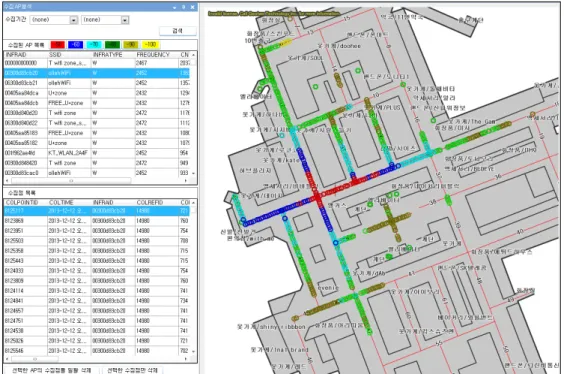The height and width of the screenshot is (374, 564).
Task: Open the panel options arrow in title bar
Action: click(x=174, y=7)
